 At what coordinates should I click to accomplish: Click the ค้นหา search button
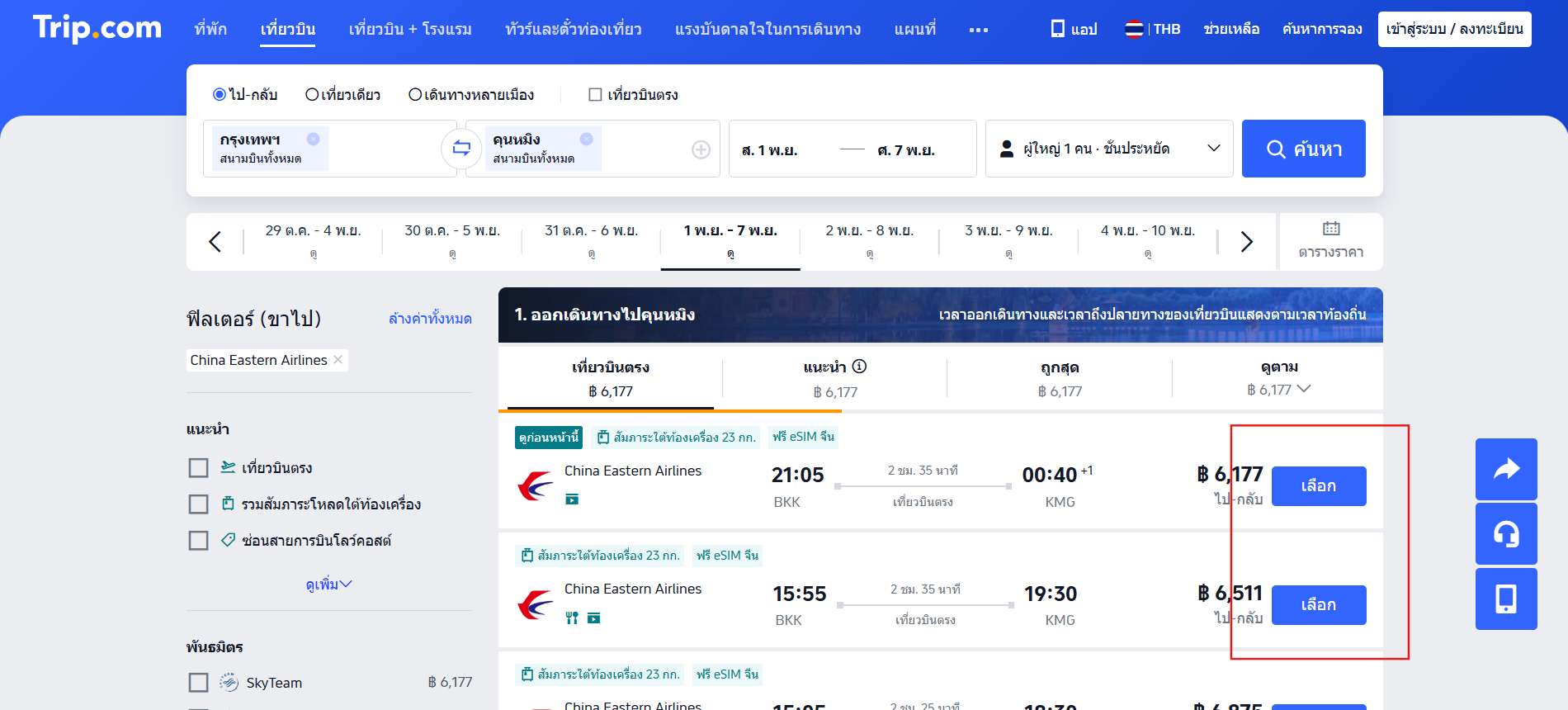[x=1303, y=149]
